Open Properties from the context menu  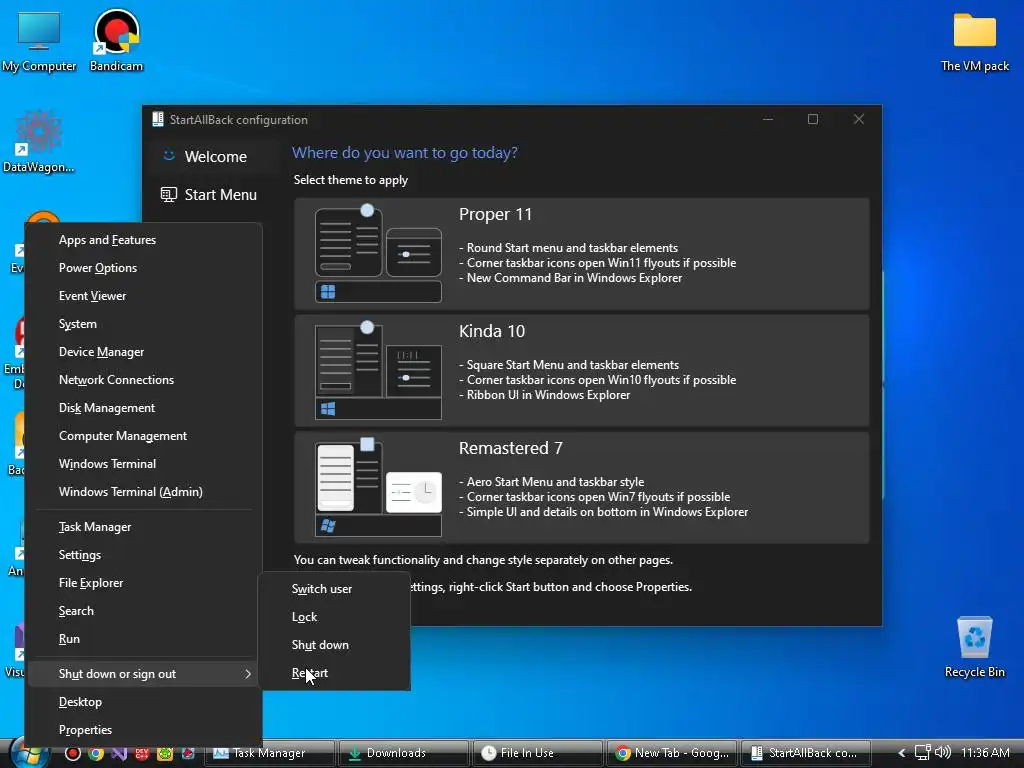pyautogui.click(x=144, y=730)
